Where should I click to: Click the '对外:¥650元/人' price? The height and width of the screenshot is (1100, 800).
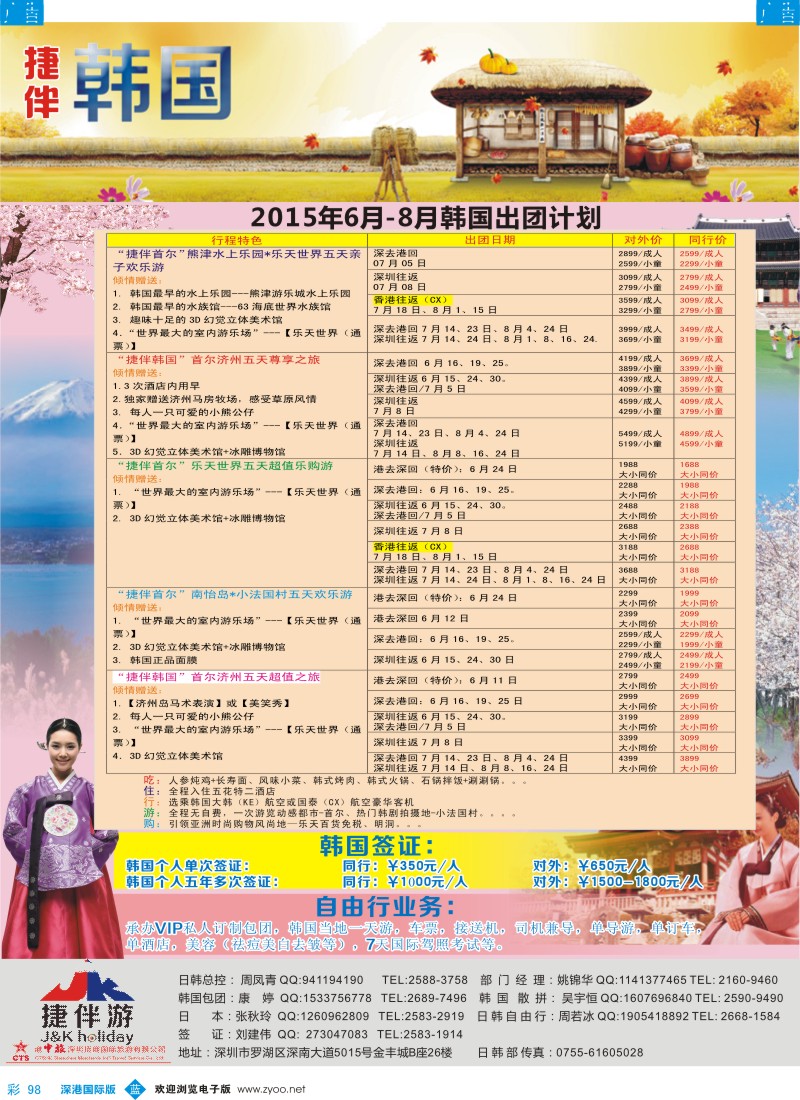coord(592,866)
